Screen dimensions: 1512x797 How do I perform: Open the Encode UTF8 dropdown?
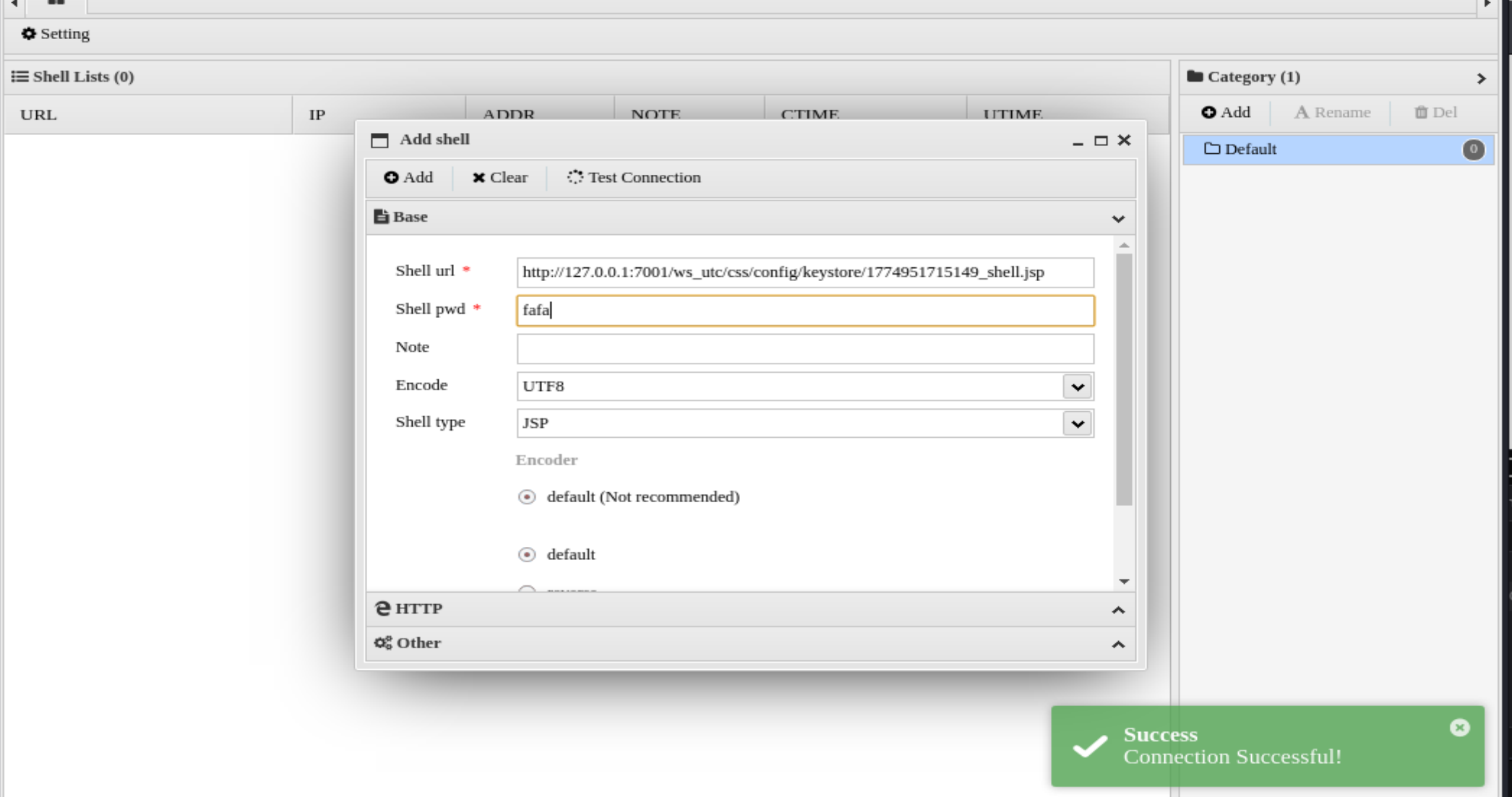[1077, 387]
